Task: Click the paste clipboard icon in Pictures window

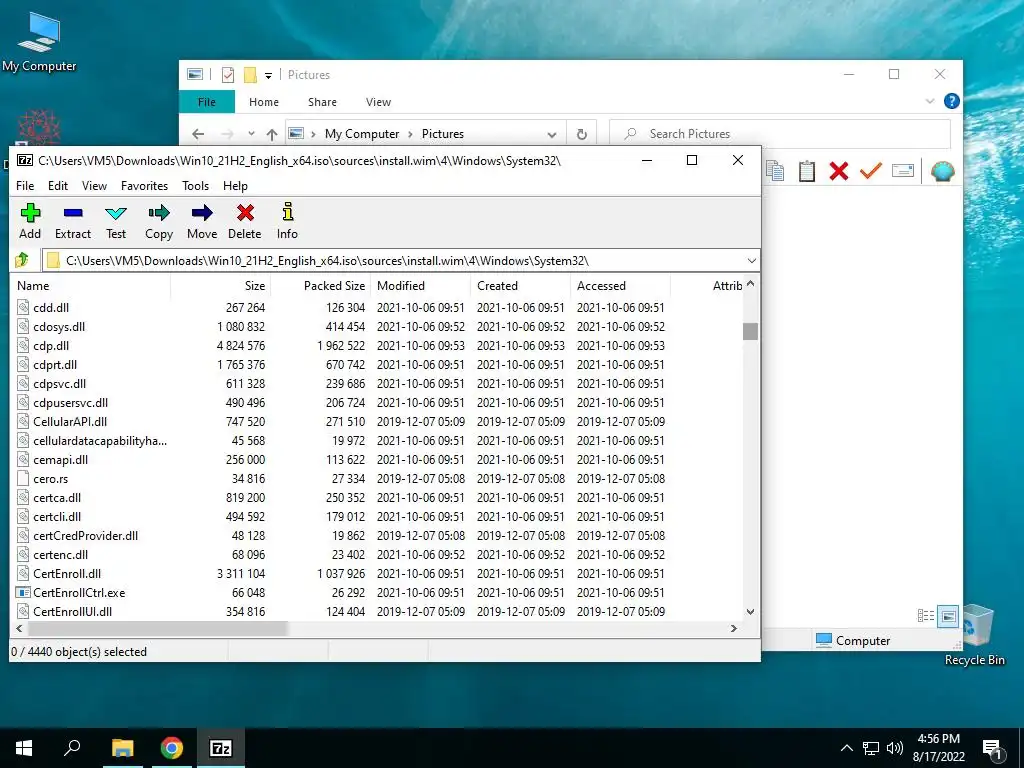Action: click(x=807, y=171)
